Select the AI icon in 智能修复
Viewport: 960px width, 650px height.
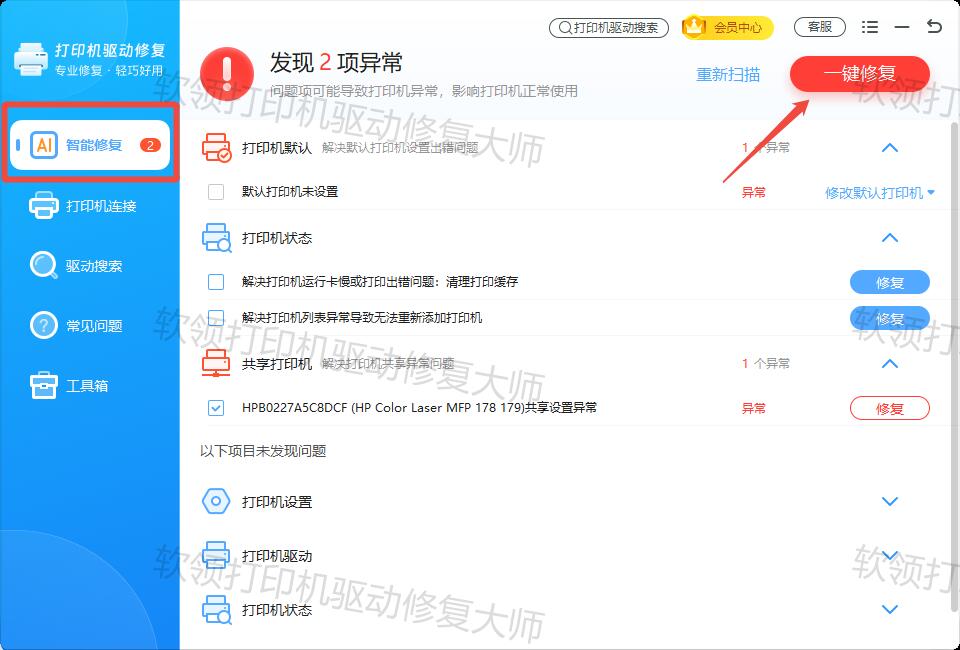pyautogui.click(x=44, y=145)
